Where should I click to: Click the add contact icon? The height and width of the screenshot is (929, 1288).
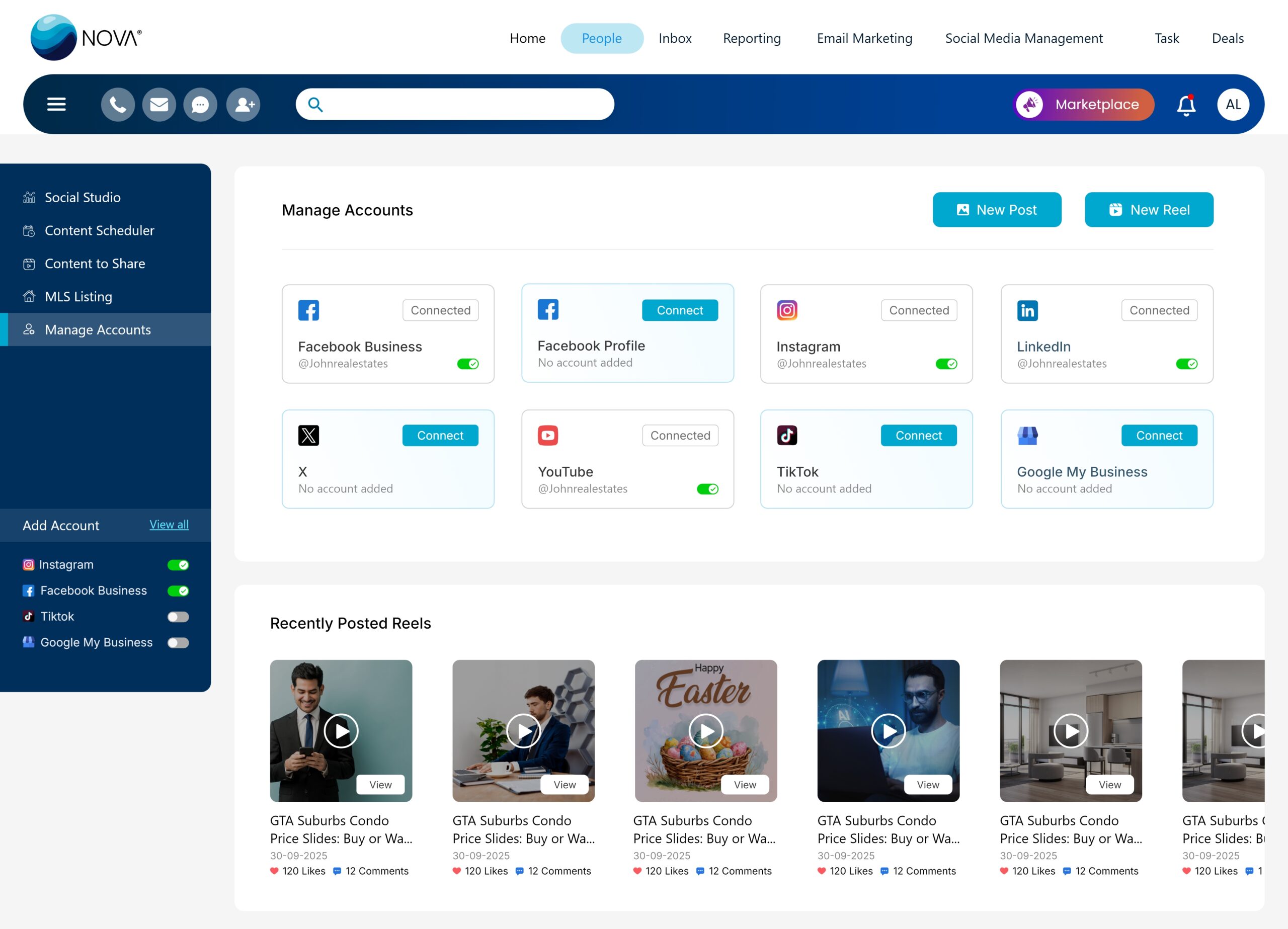point(244,105)
